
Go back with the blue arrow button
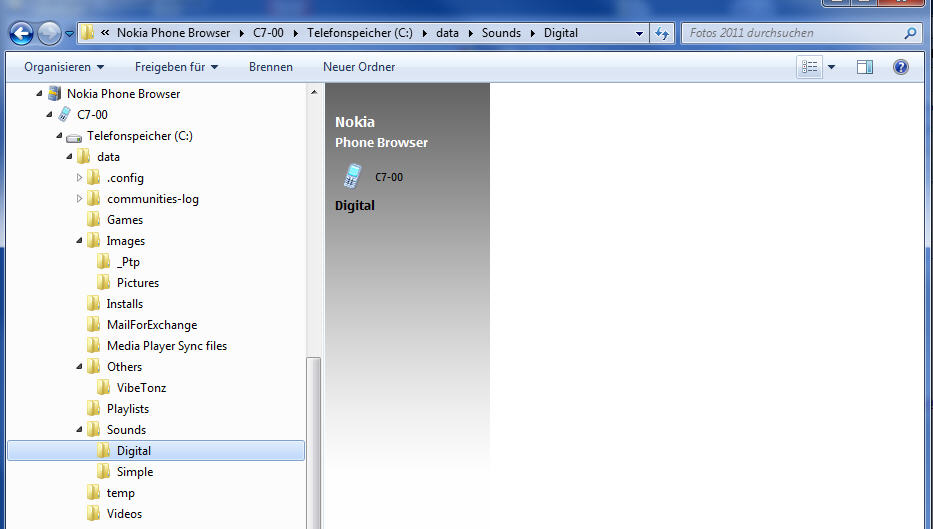pos(21,33)
